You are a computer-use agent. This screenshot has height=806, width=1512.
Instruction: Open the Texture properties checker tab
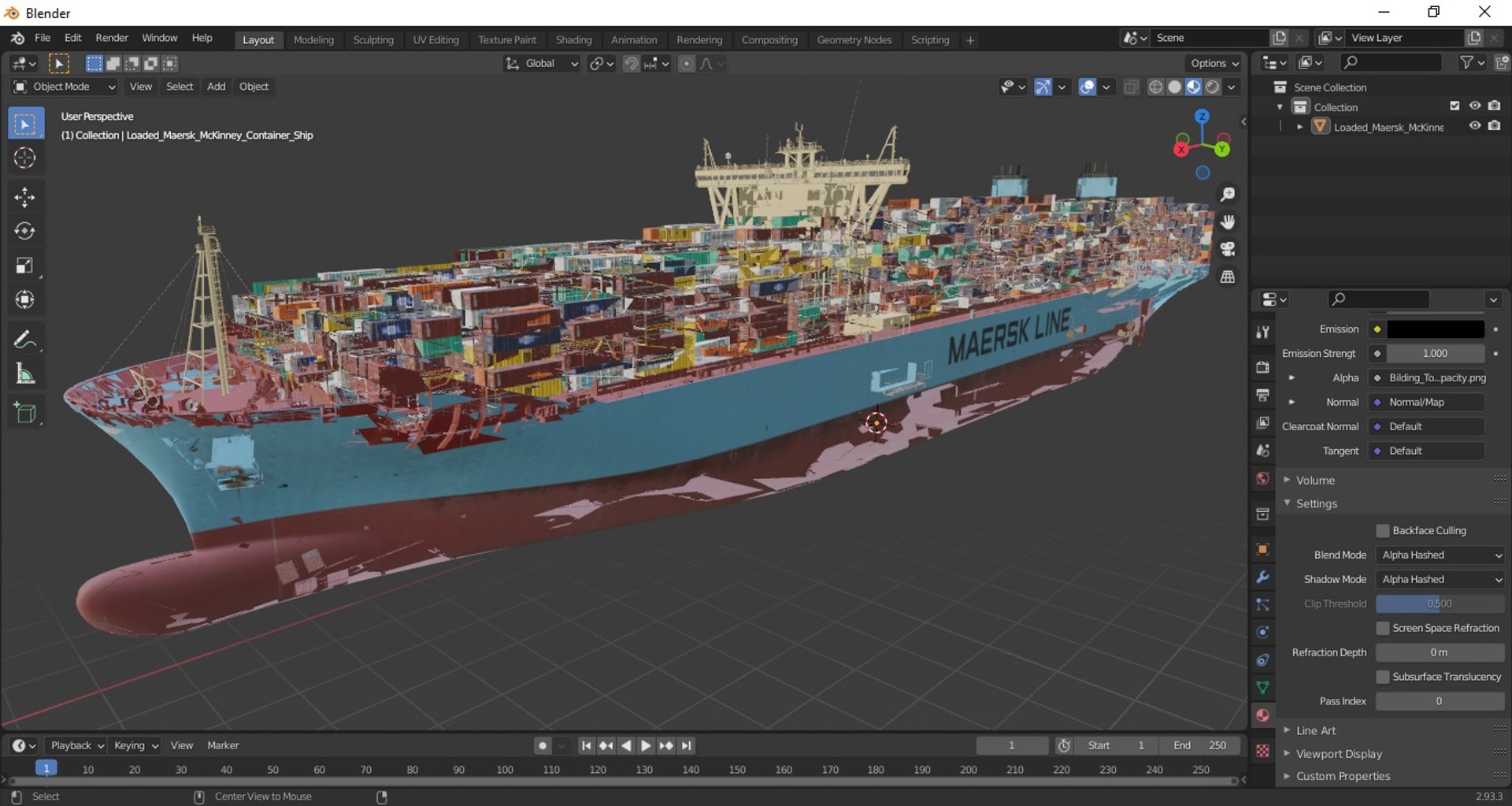pyautogui.click(x=1262, y=751)
